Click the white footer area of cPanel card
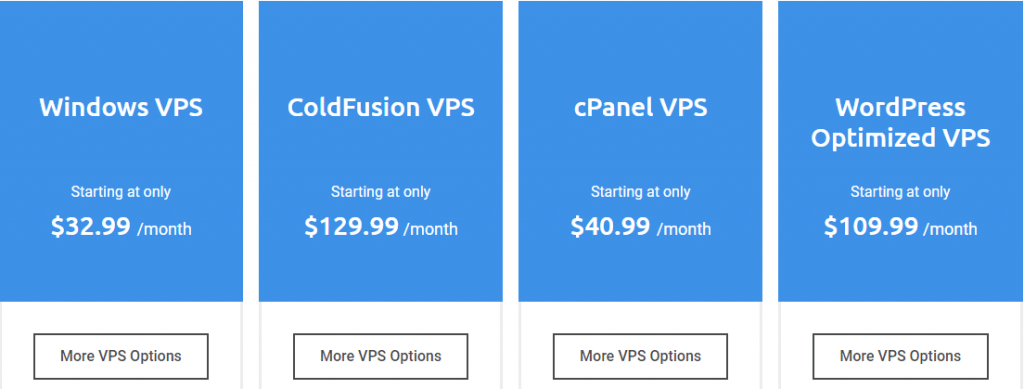 click(x=640, y=318)
